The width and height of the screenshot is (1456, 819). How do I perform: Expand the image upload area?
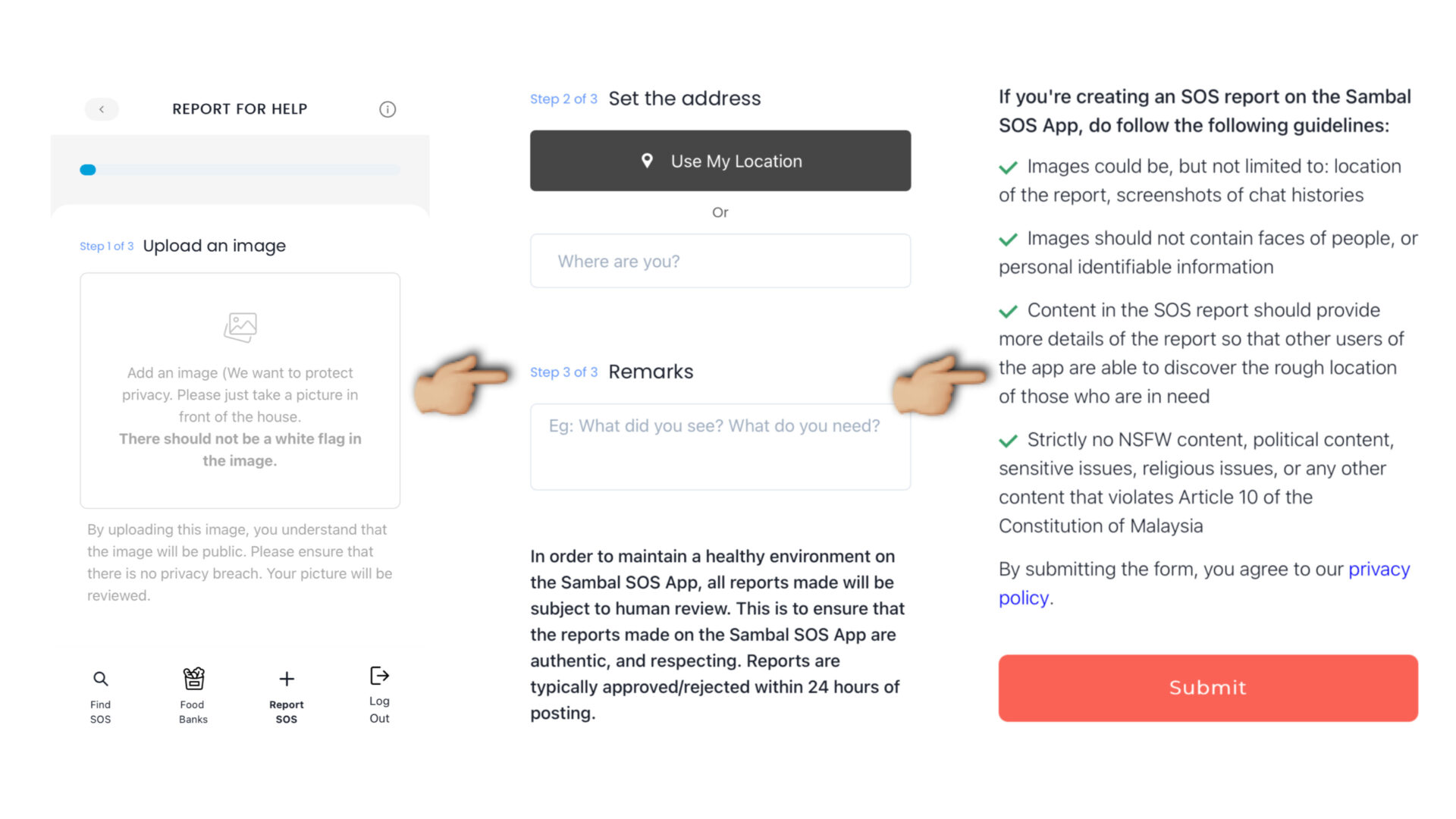(239, 390)
